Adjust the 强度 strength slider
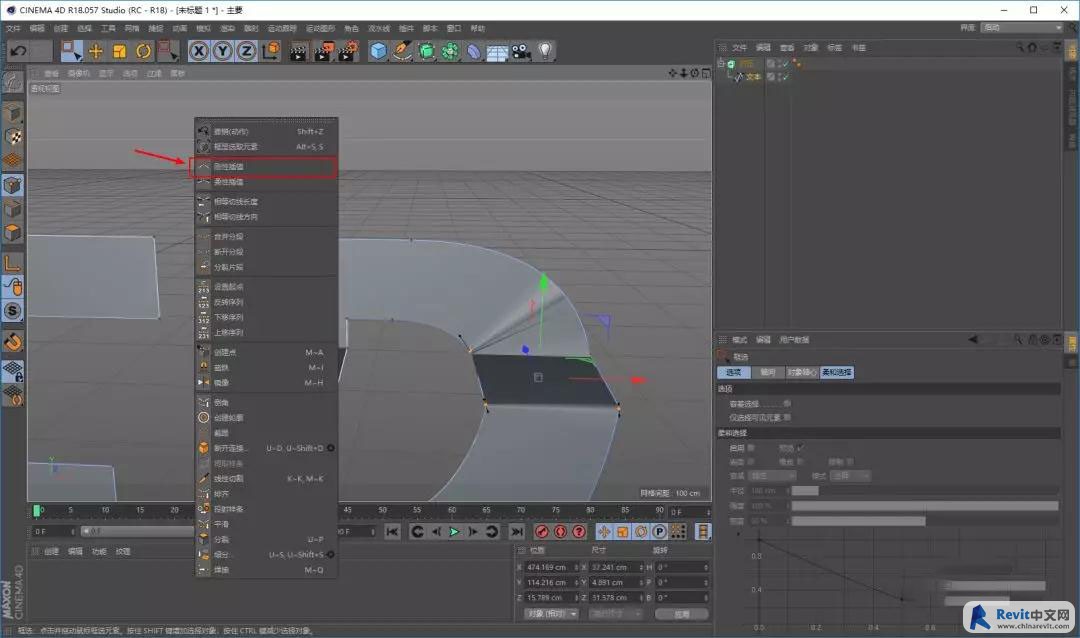This screenshot has height=638, width=1080. pyautogui.click(x=924, y=506)
